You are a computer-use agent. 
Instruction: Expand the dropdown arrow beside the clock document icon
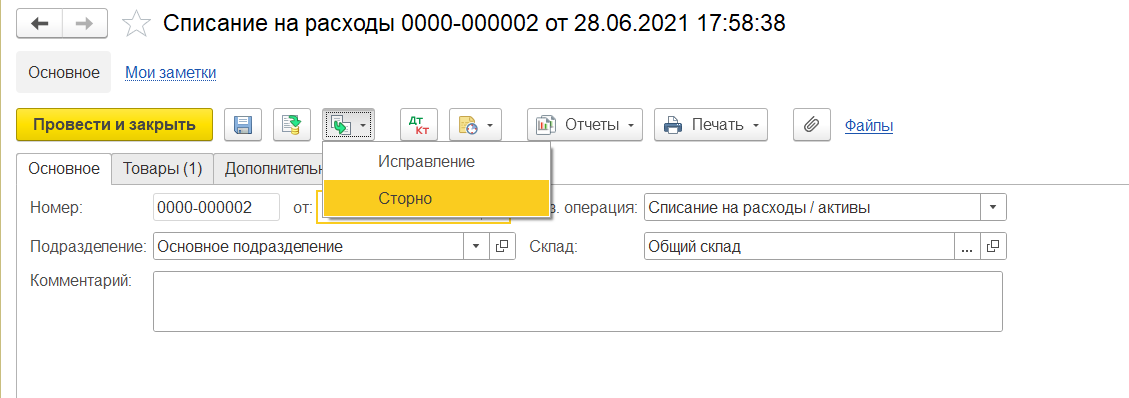491,125
